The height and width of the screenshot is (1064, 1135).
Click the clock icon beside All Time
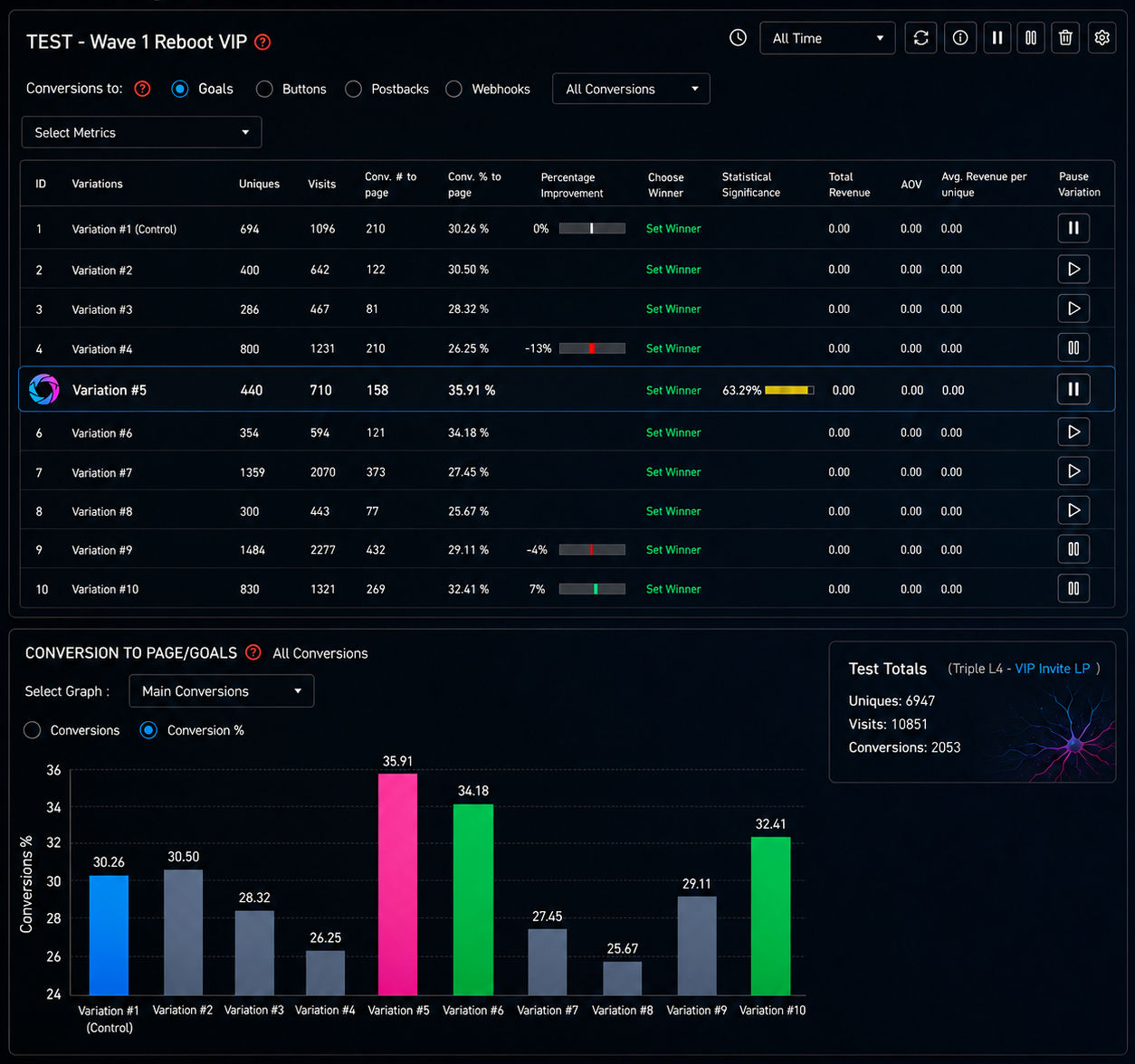(x=739, y=38)
